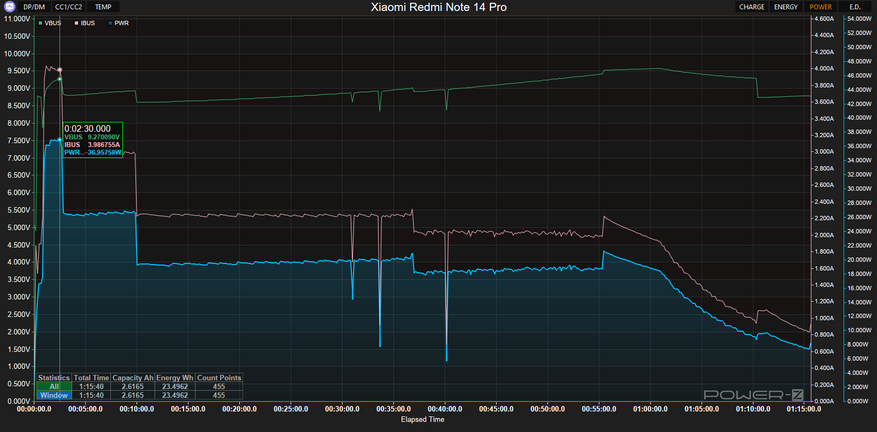This screenshot has height=432, width=877.
Task: Click the cursor marker at 0:02:30 on IBUS curve
Action: click(60, 70)
